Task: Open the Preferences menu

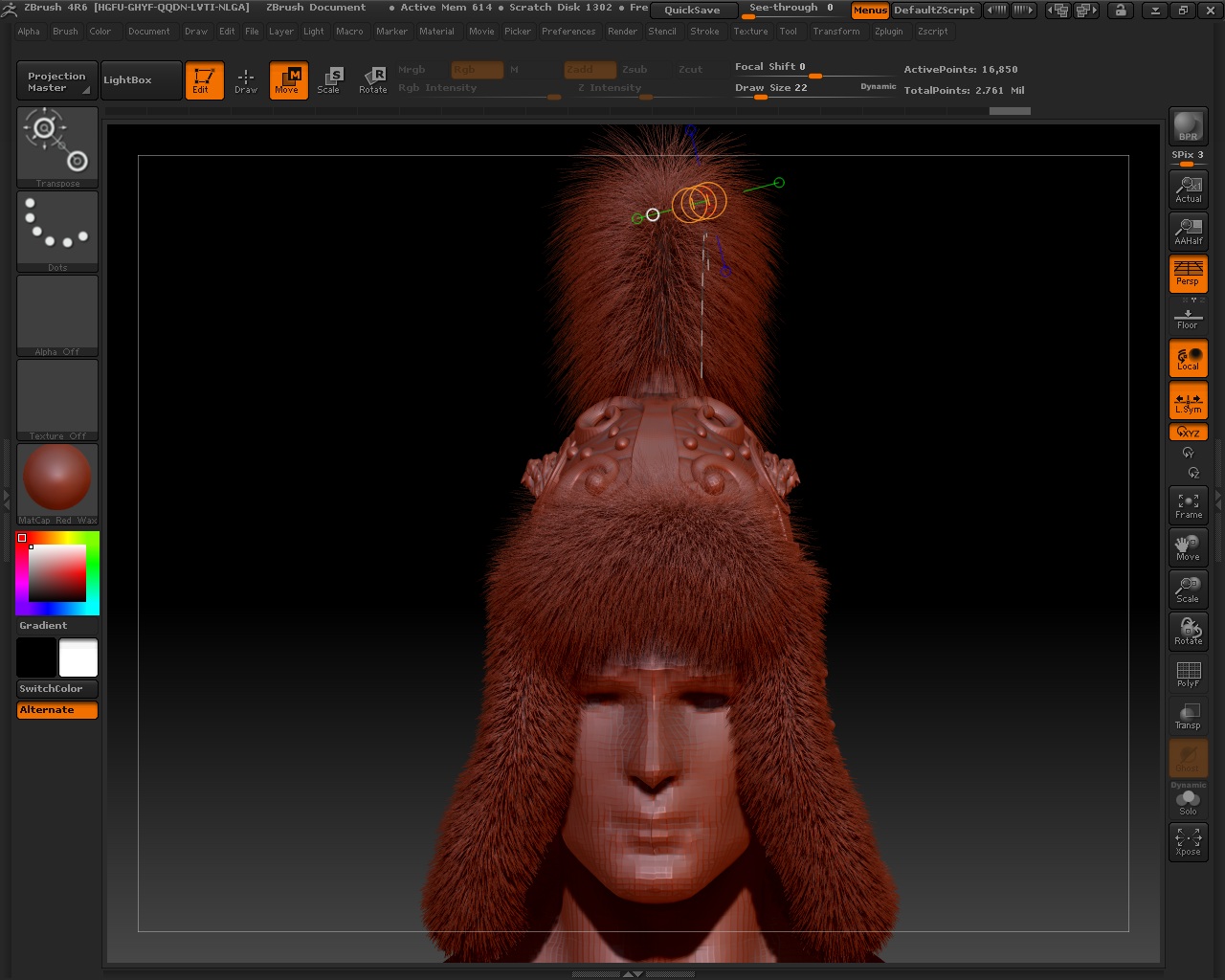Action: (x=568, y=32)
